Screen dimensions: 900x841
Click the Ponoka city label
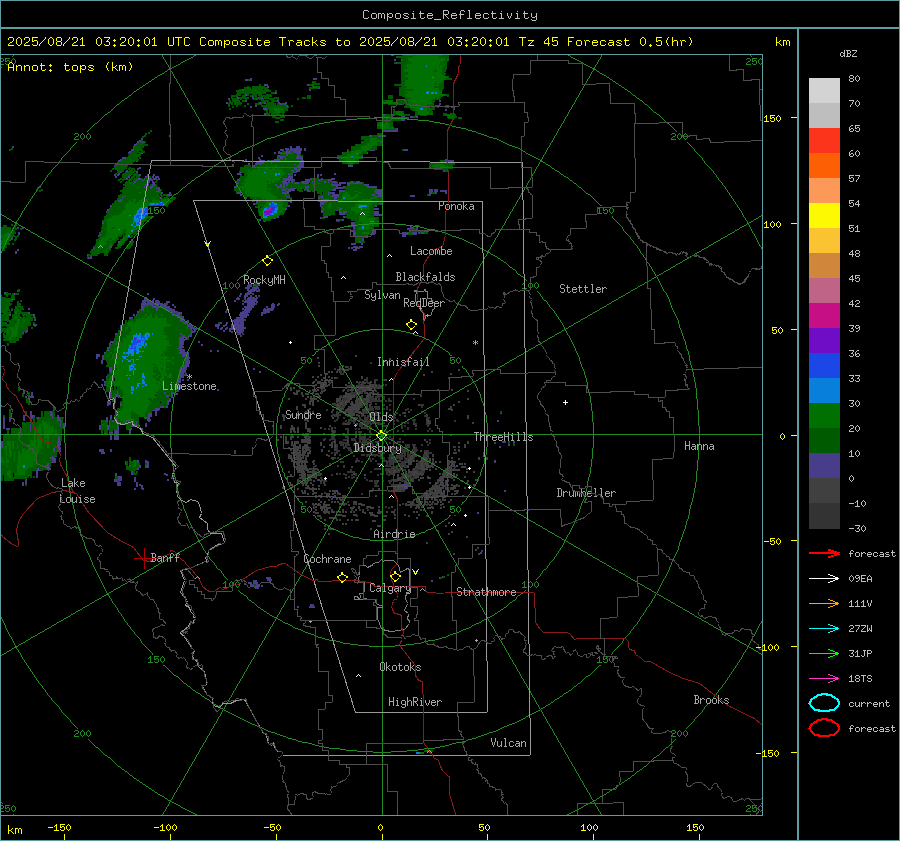[x=456, y=206]
